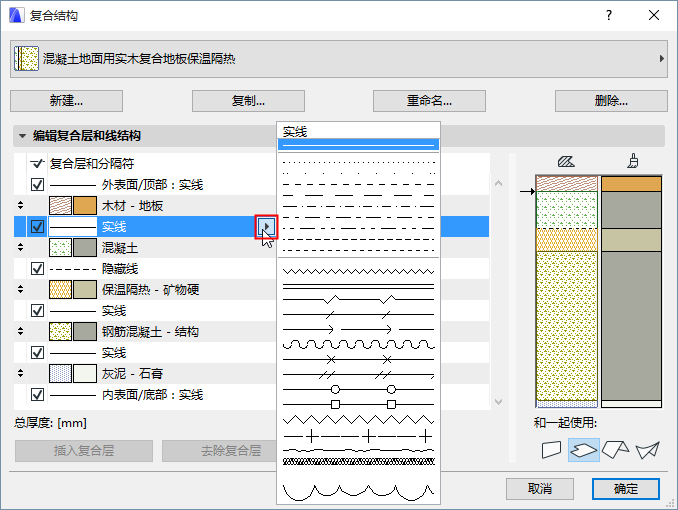The width and height of the screenshot is (678, 510).
Task: Click the 重命名... button
Action: tap(429, 101)
